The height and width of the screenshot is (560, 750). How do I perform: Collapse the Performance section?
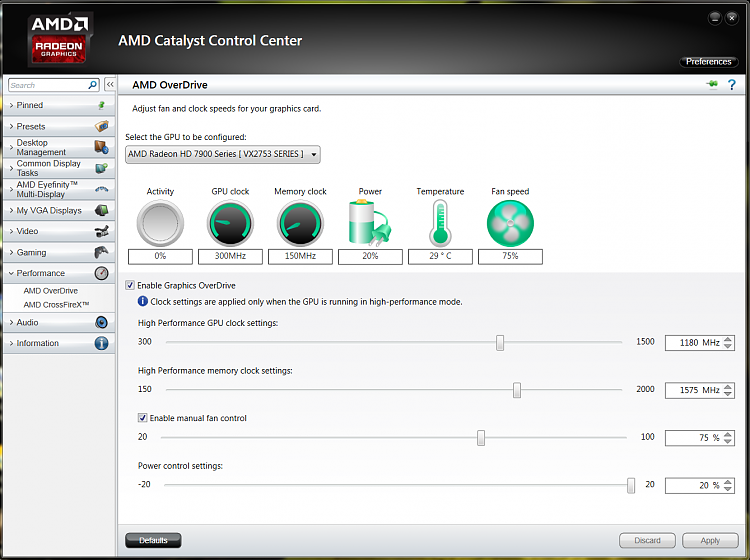tap(59, 273)
